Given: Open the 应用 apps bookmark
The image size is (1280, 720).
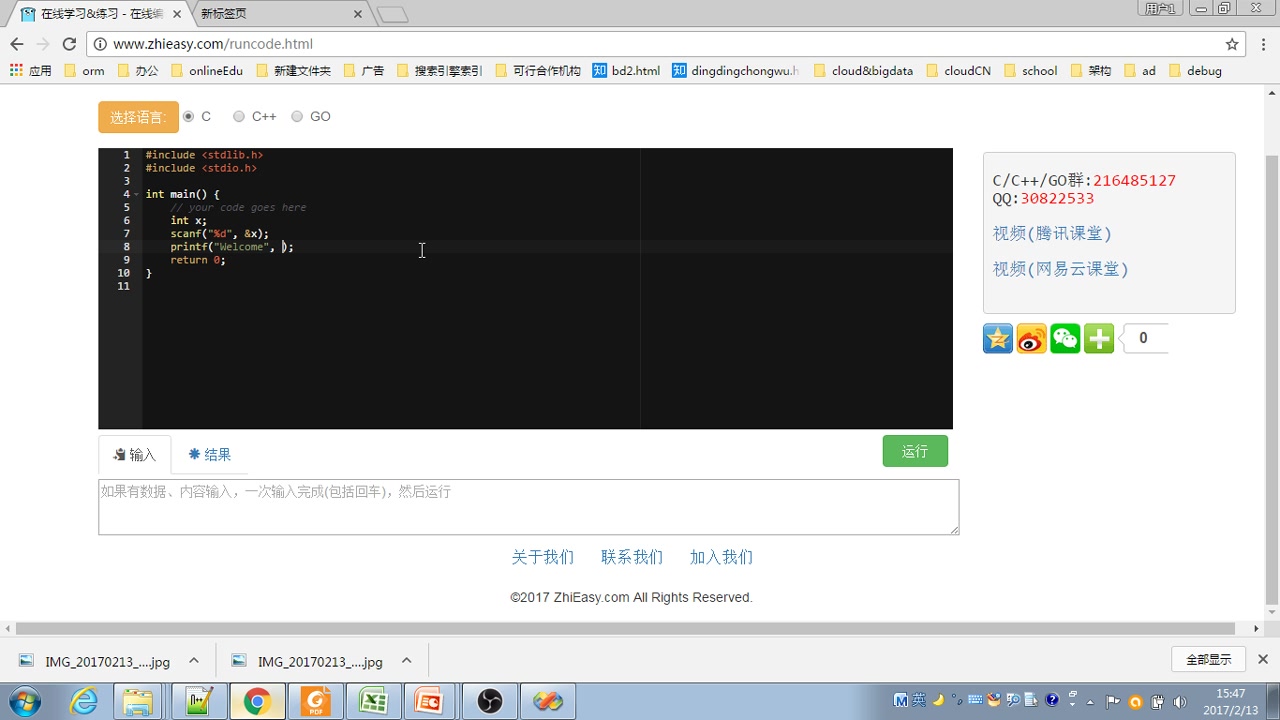Looking at the screenshot, I should point(30,71).
